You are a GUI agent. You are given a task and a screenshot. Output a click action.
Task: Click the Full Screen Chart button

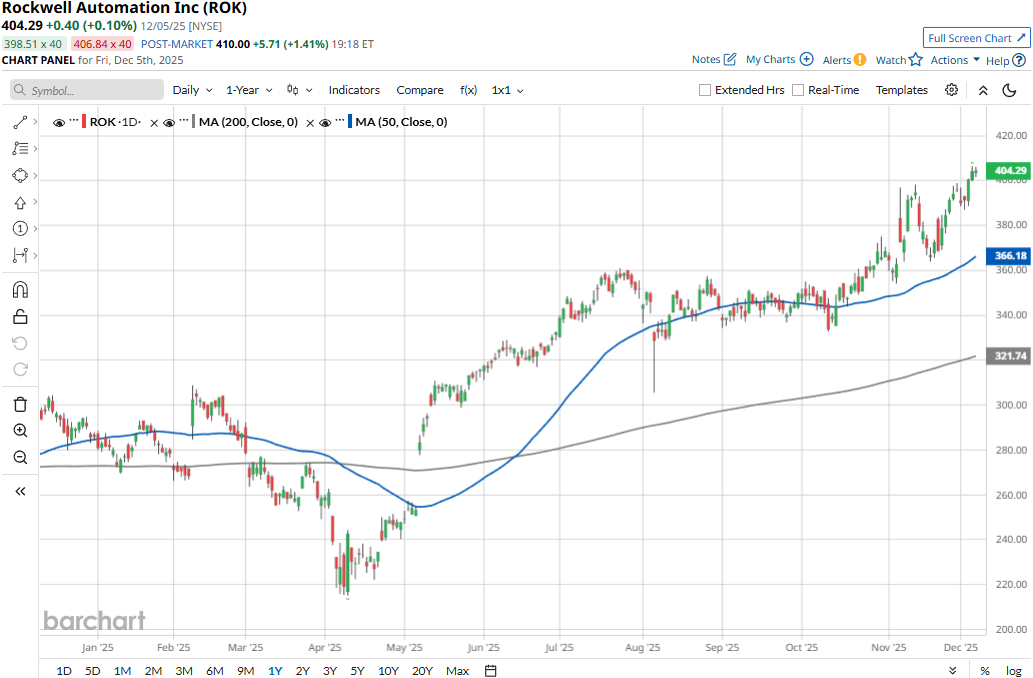[x=976, y=38]
